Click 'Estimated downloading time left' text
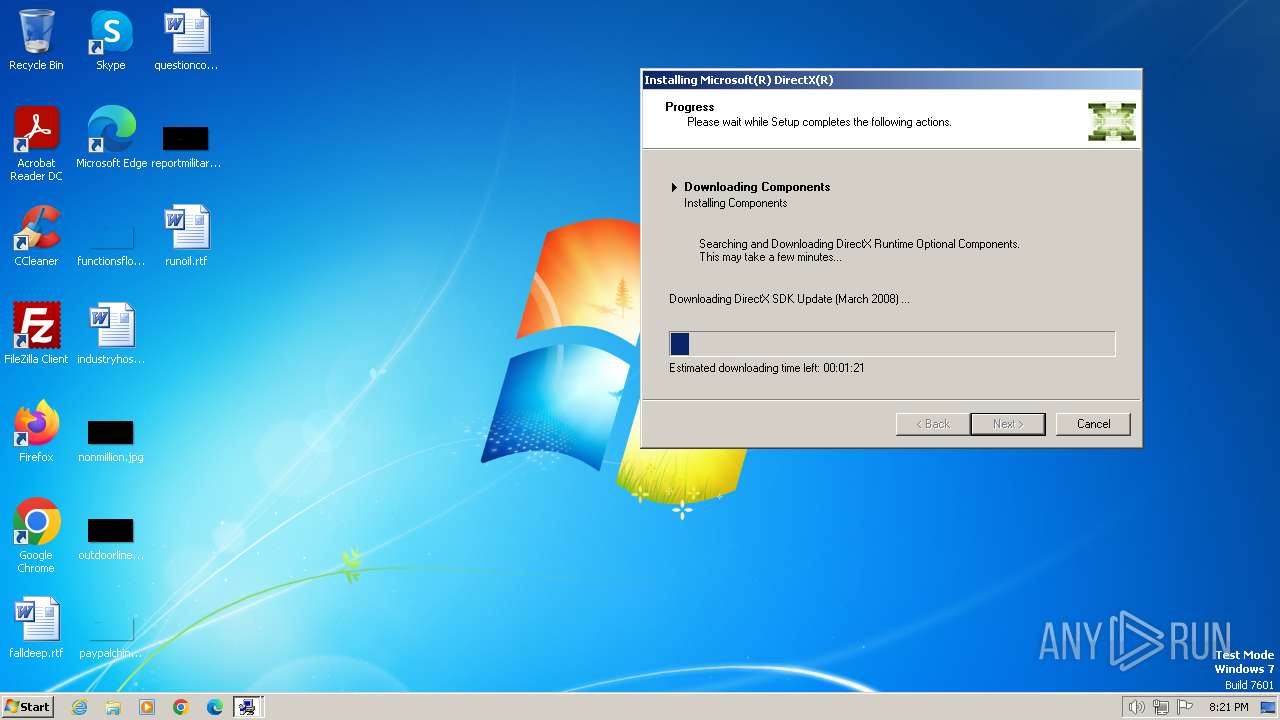This screenshot has height=720, width=1280. (x=767, y=368)
